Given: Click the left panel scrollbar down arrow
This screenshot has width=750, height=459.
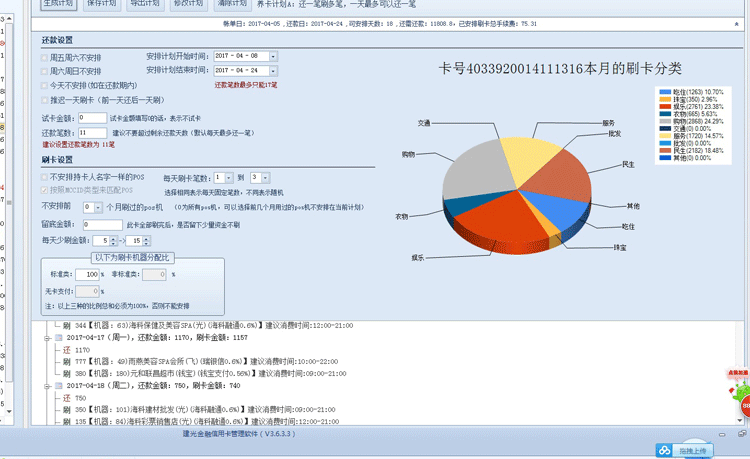Looking at the screenshot, I should [9, 411].
